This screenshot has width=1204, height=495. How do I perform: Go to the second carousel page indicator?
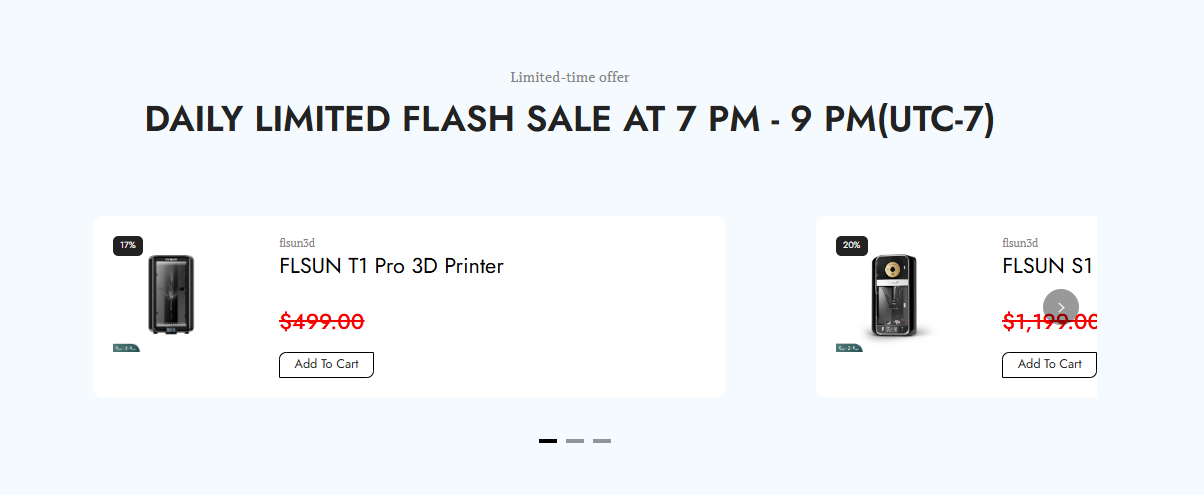[x=575, y=441]
